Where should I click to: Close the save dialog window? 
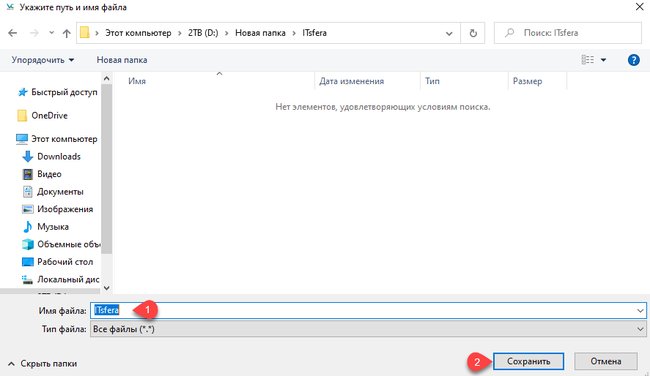[640, 7]
